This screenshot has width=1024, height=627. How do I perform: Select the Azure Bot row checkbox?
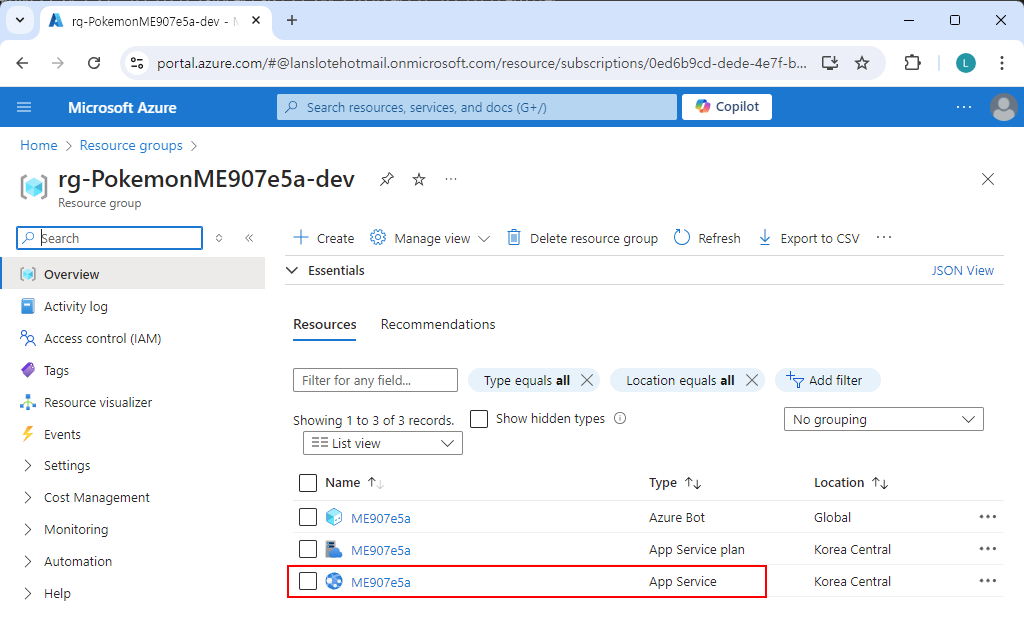(x=308, y=517)
